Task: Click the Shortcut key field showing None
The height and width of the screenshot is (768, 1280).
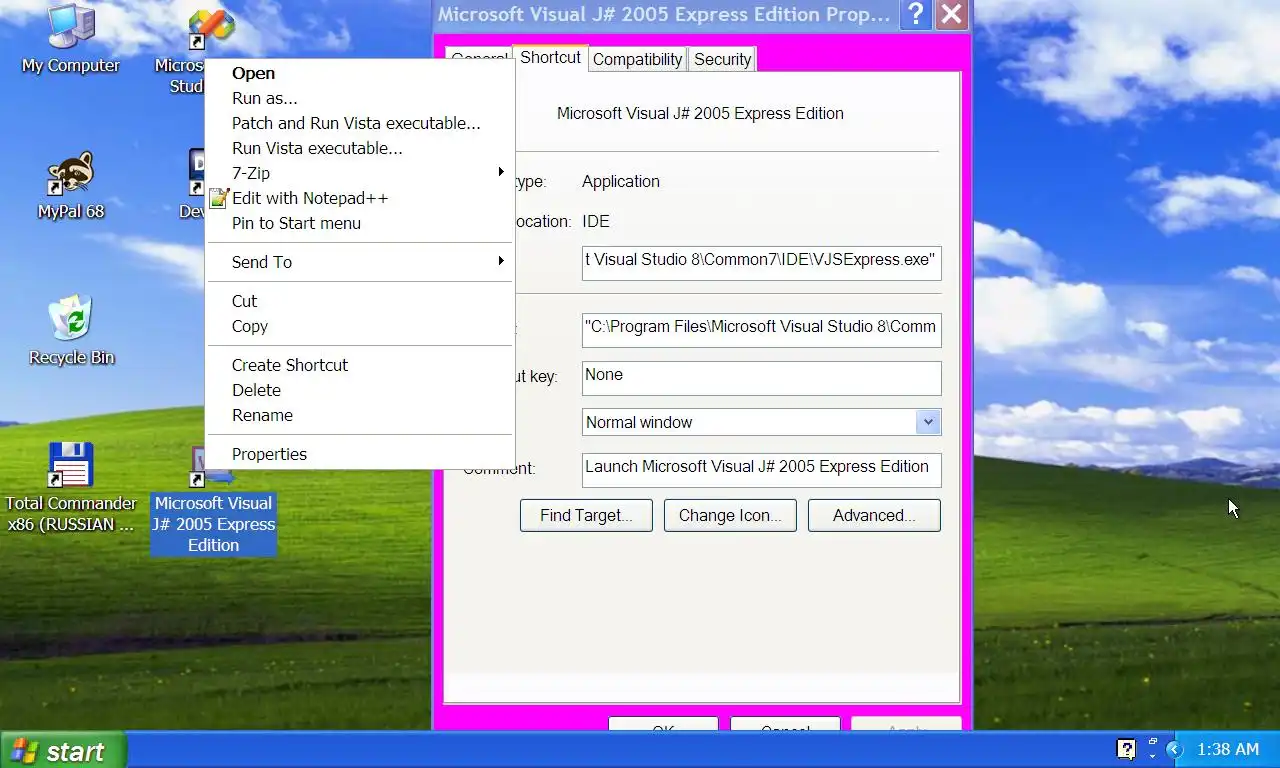Action: [761, 378]
